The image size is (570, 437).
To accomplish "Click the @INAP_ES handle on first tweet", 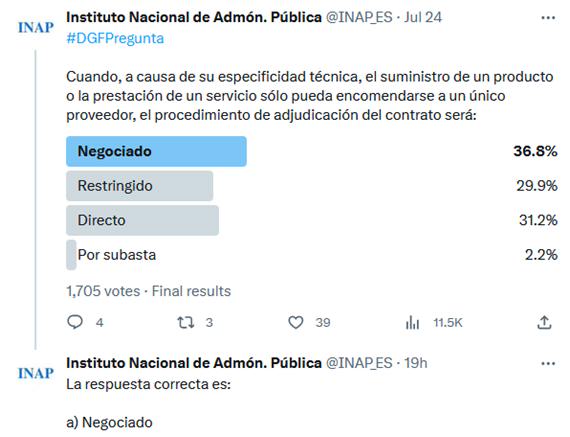I will pos(359,17).
